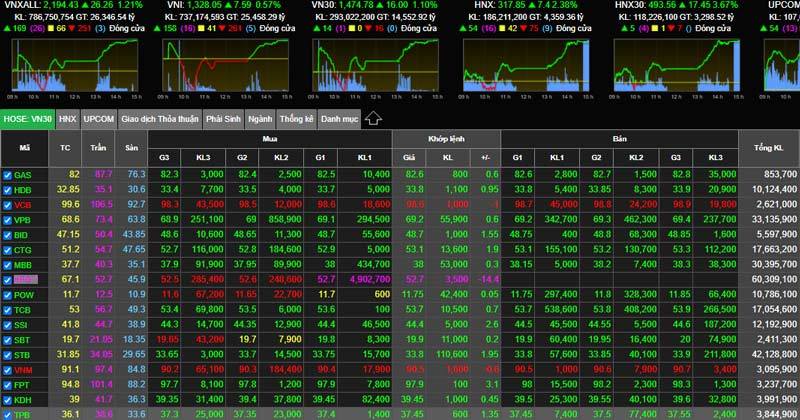This screenshot has height=420, width=800.
Task: Expand the Ngành tab menu
Action: (x=261, y=118)
